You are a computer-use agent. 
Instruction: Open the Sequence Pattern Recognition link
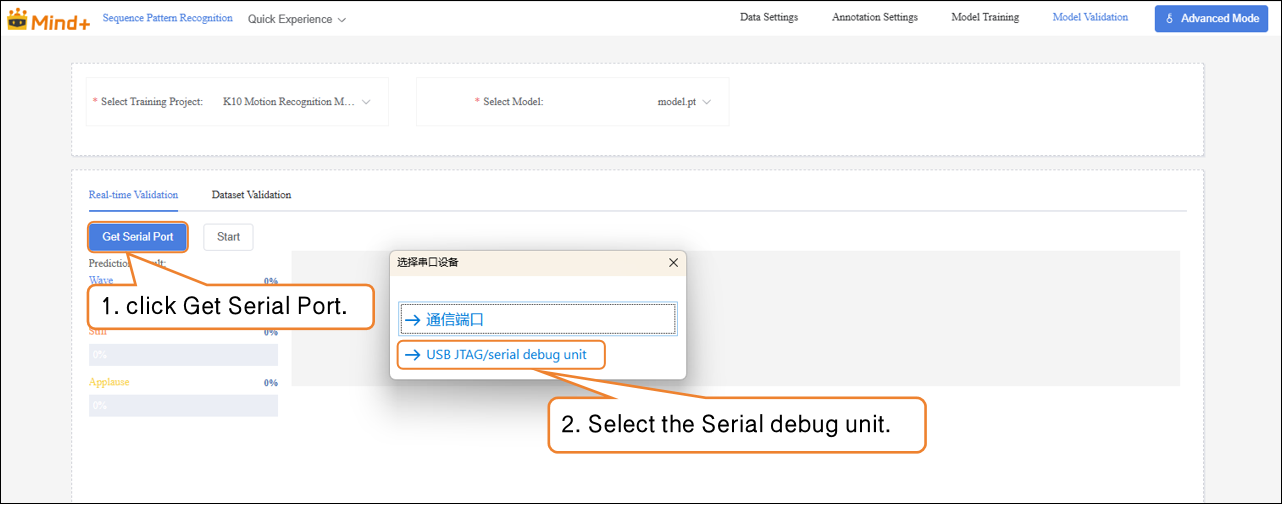(x=167, y=18)
